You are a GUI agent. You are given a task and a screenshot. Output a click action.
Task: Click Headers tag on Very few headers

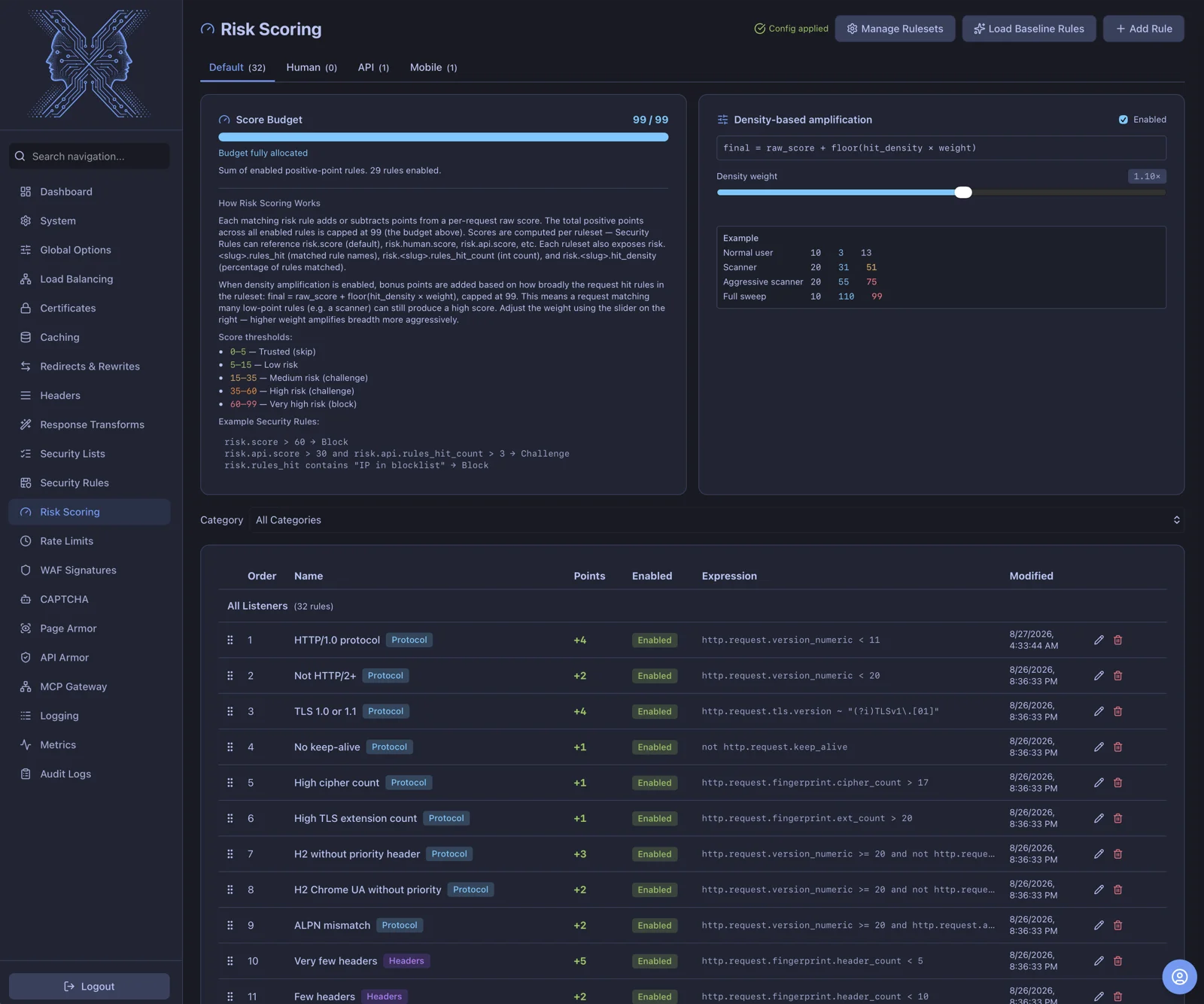(406, 961)
